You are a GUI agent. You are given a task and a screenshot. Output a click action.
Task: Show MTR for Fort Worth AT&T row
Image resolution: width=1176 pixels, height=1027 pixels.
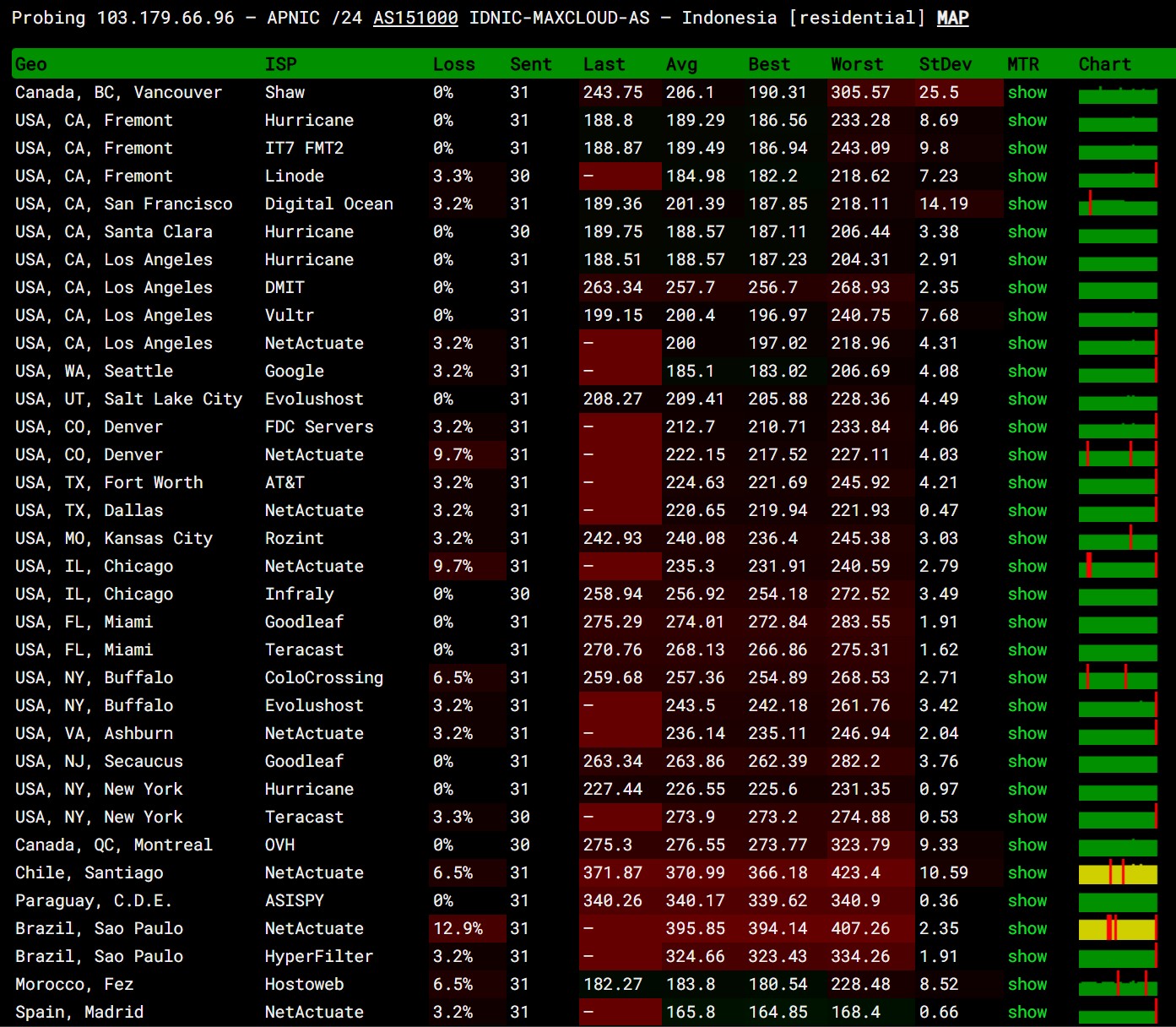point(1027,482)
